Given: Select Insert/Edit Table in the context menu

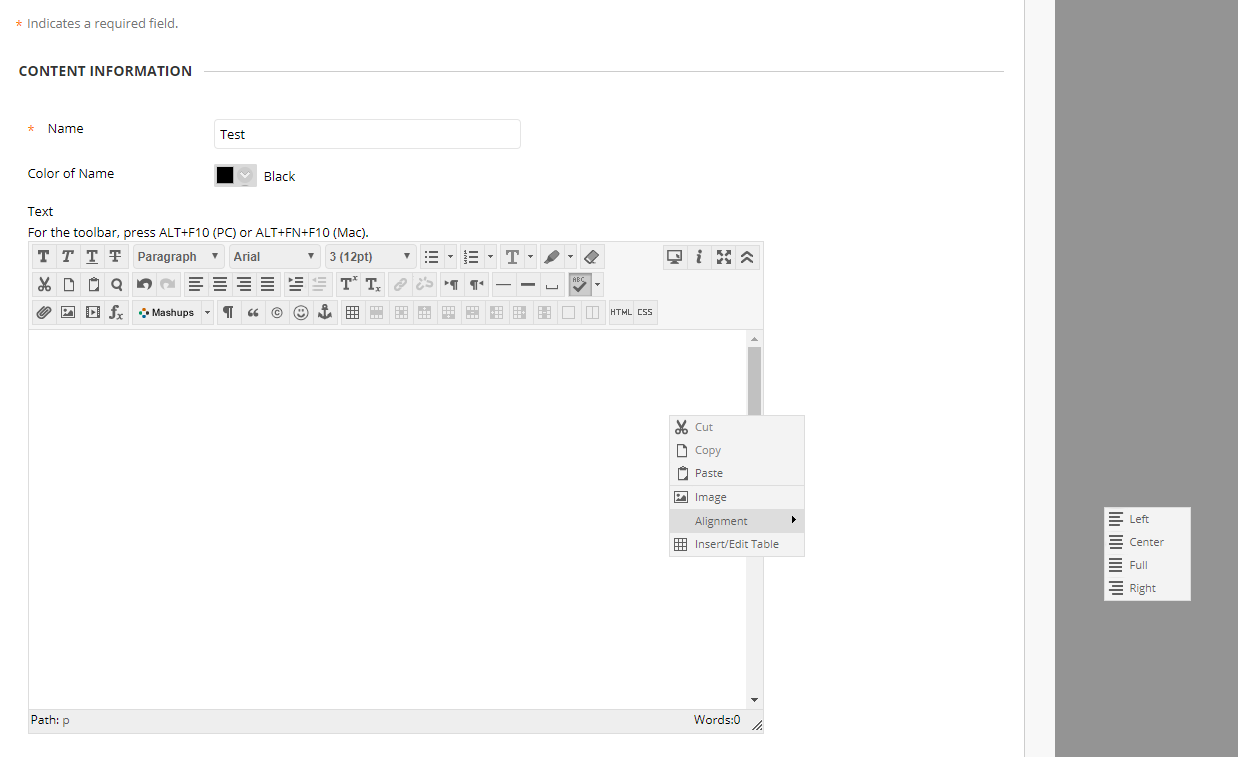Looking at the screenshot, I should click(x=737, y=544).
